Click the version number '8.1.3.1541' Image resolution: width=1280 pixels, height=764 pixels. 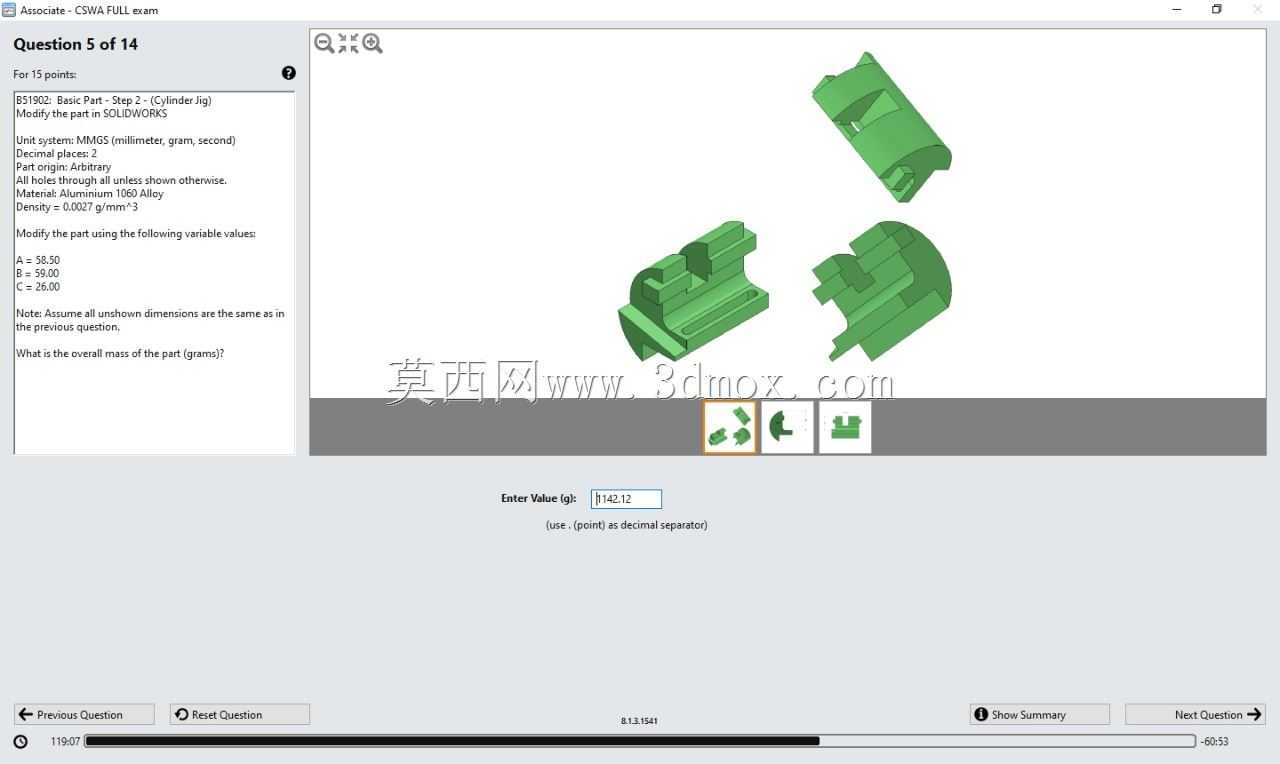point(640,720)
